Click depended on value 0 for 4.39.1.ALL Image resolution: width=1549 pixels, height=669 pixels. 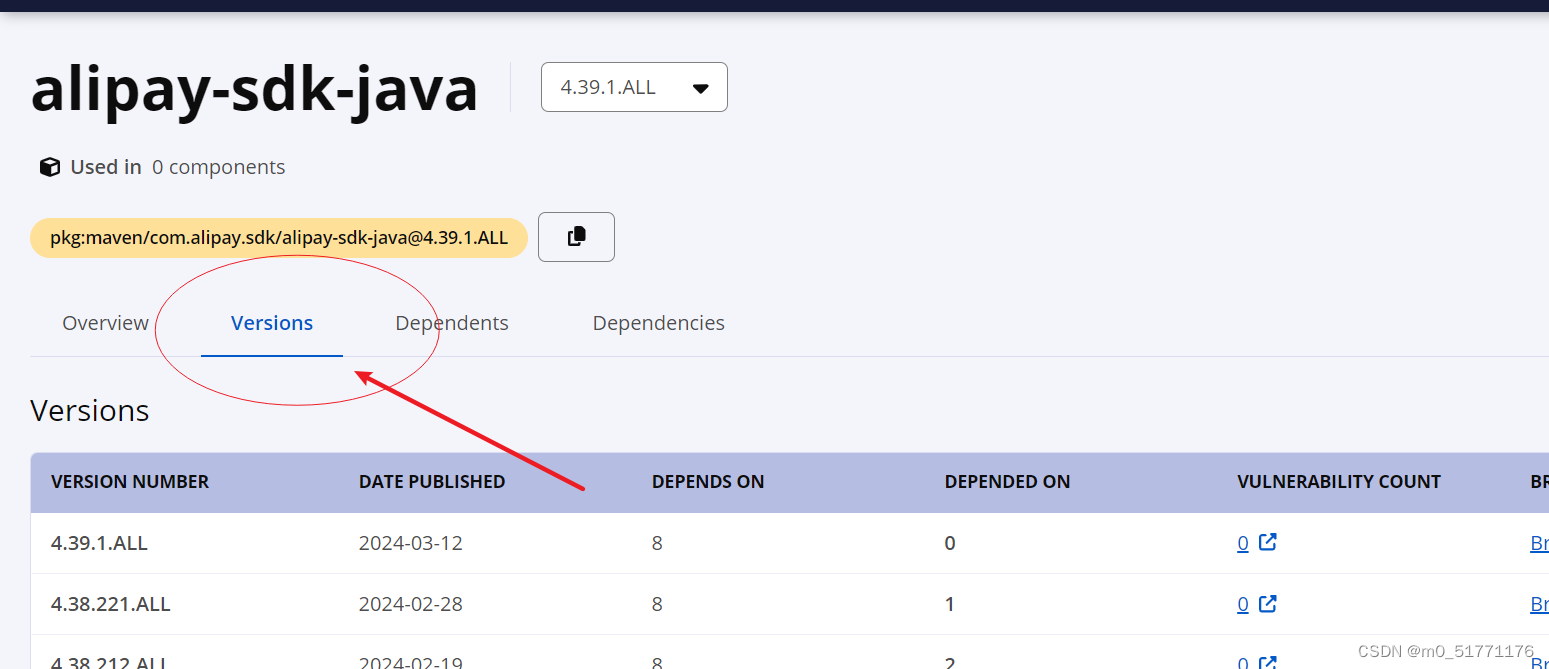(950, 543)
